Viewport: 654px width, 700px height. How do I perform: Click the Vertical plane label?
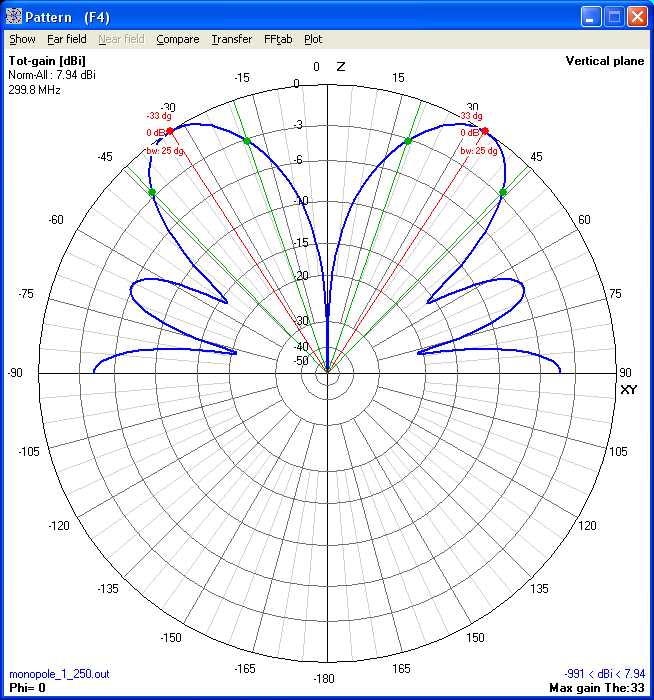604,61
